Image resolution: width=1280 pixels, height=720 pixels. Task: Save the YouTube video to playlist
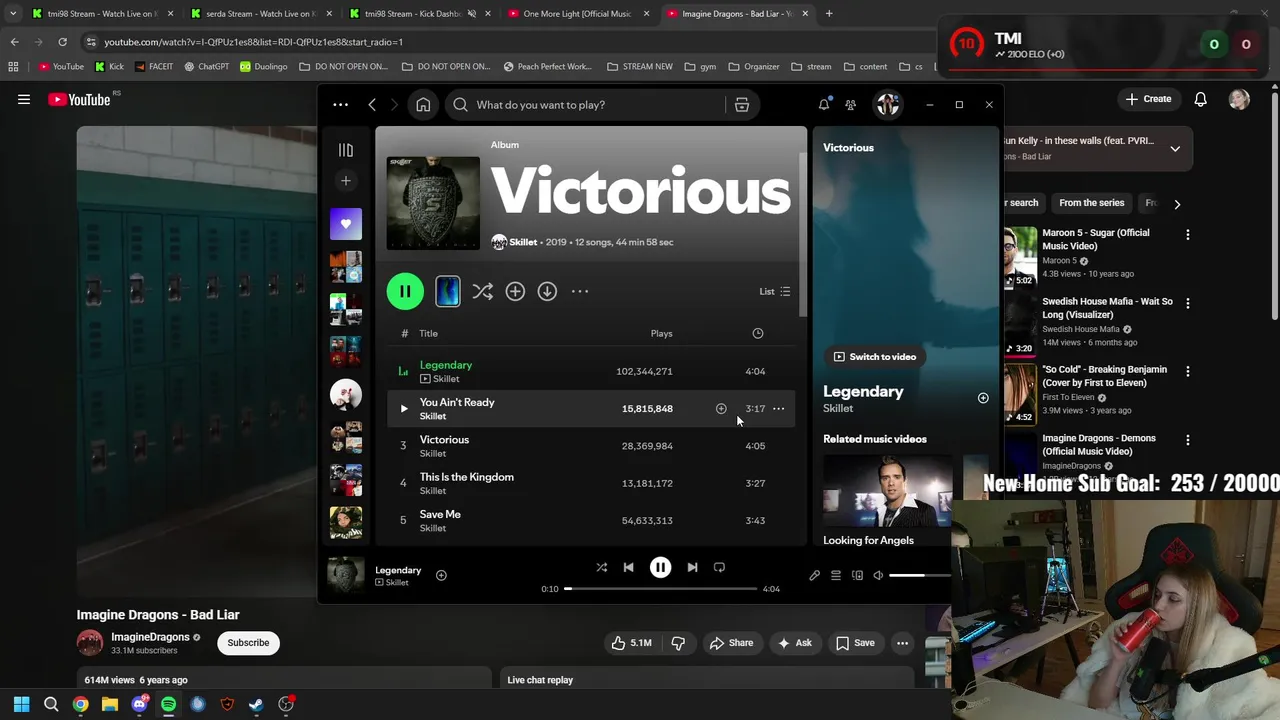coord(855,643)
